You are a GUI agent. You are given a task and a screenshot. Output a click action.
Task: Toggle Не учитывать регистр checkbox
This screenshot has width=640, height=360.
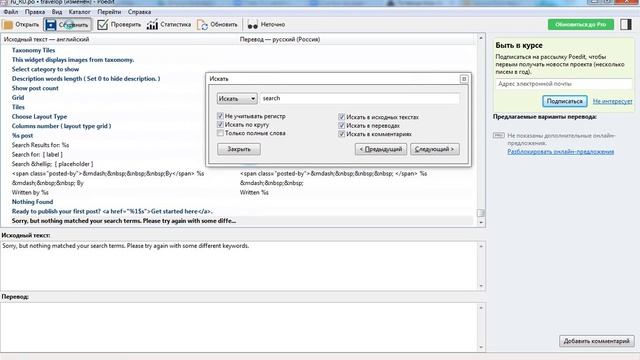pos(220,116)
